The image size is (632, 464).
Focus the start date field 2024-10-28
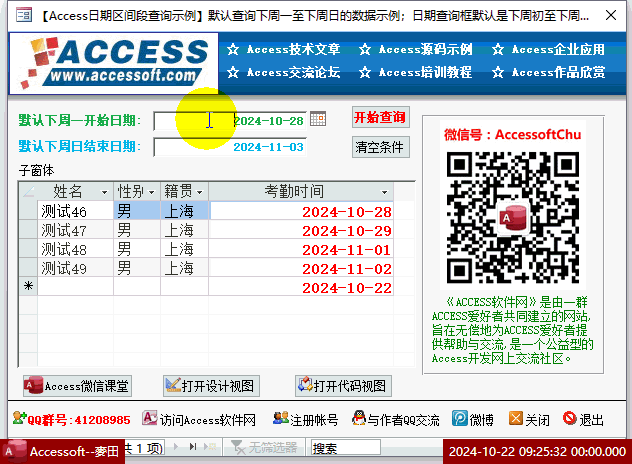(x=230, y=121)
